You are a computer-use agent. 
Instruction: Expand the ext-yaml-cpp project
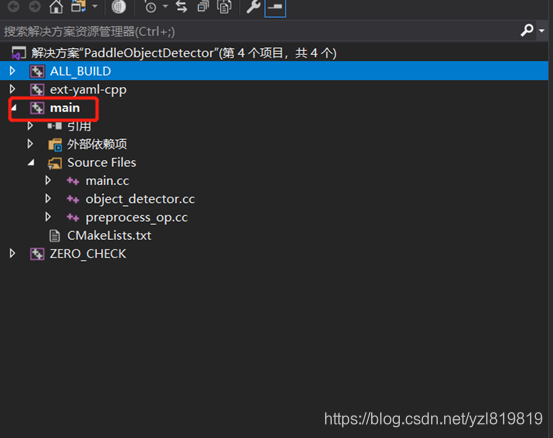(12, 89)
